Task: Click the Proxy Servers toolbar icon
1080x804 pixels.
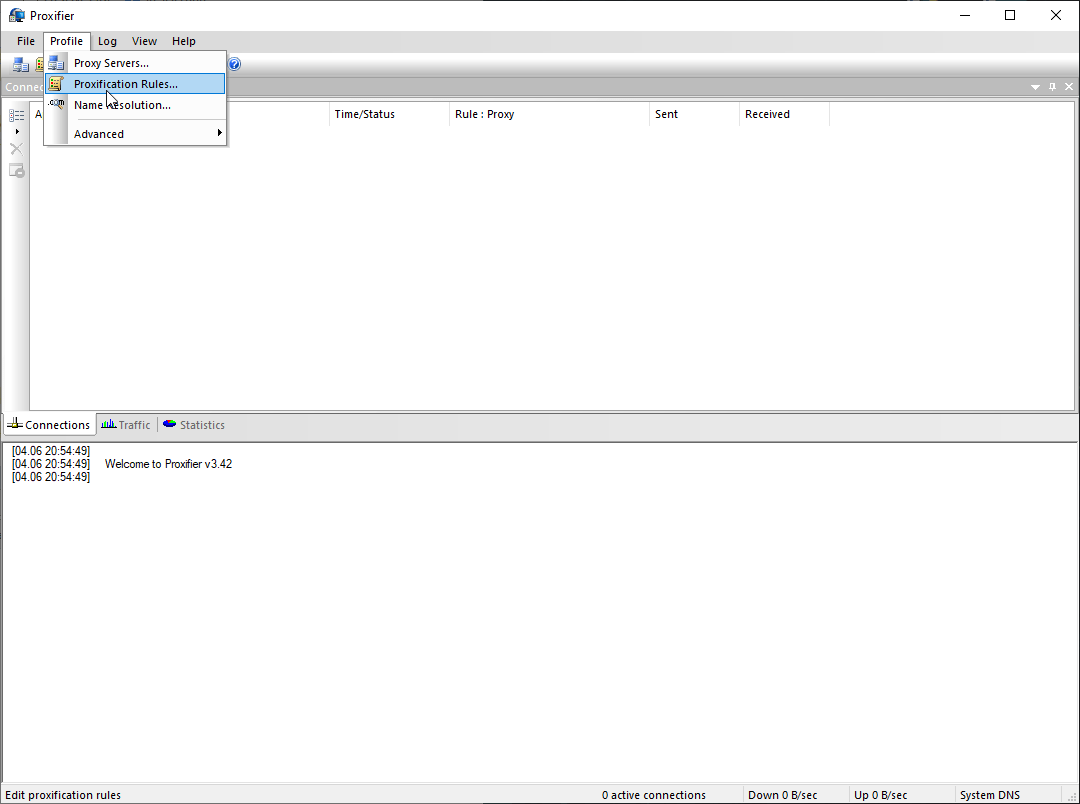Action: pos(21,65)
